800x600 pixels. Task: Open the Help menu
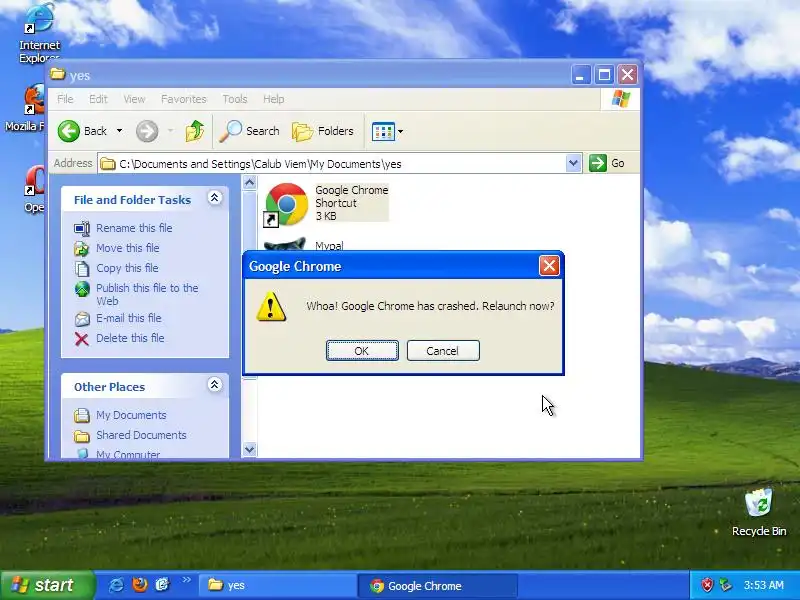click(x=273, y=99)
